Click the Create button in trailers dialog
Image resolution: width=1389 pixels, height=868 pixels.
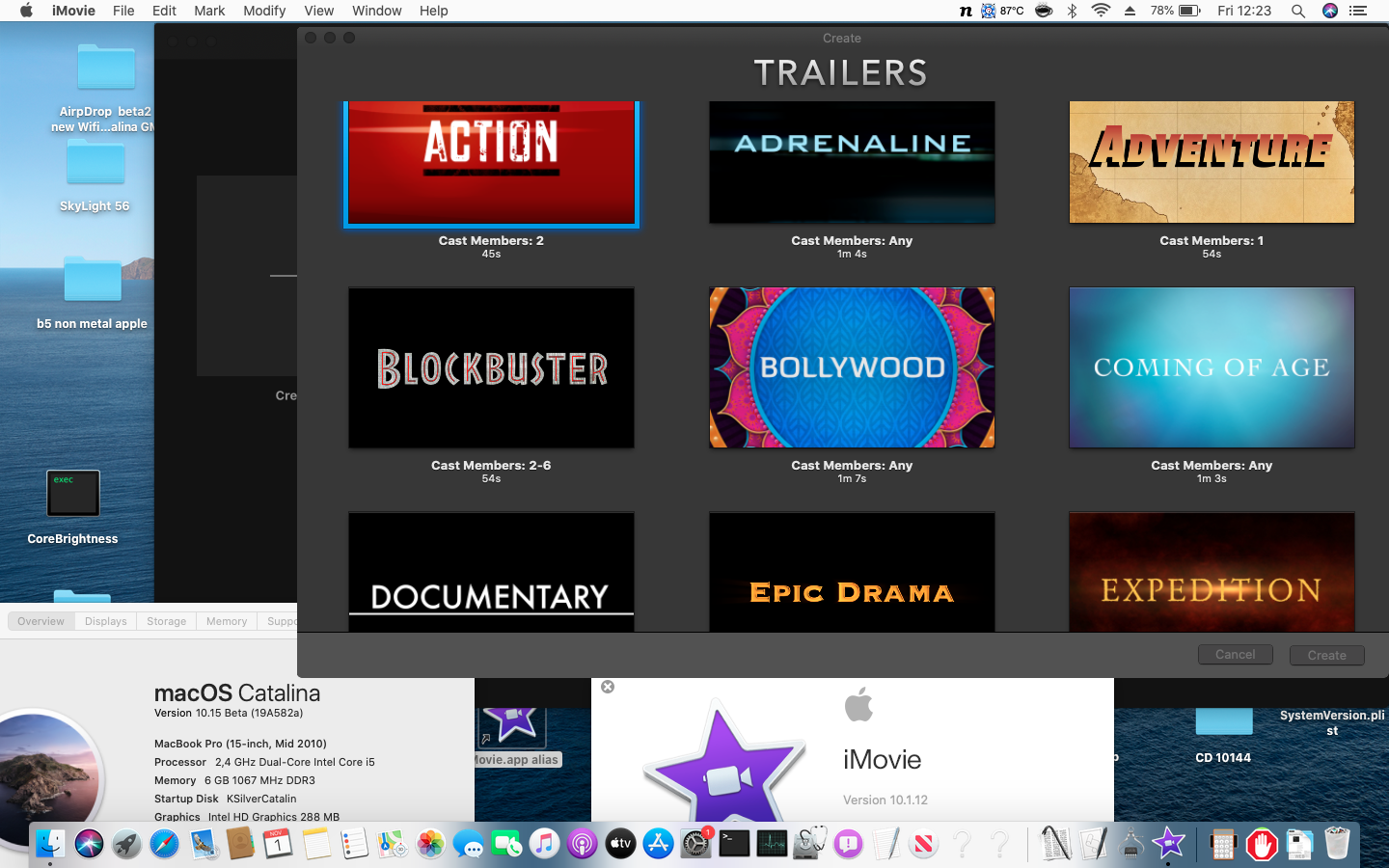pos(1326,655)
